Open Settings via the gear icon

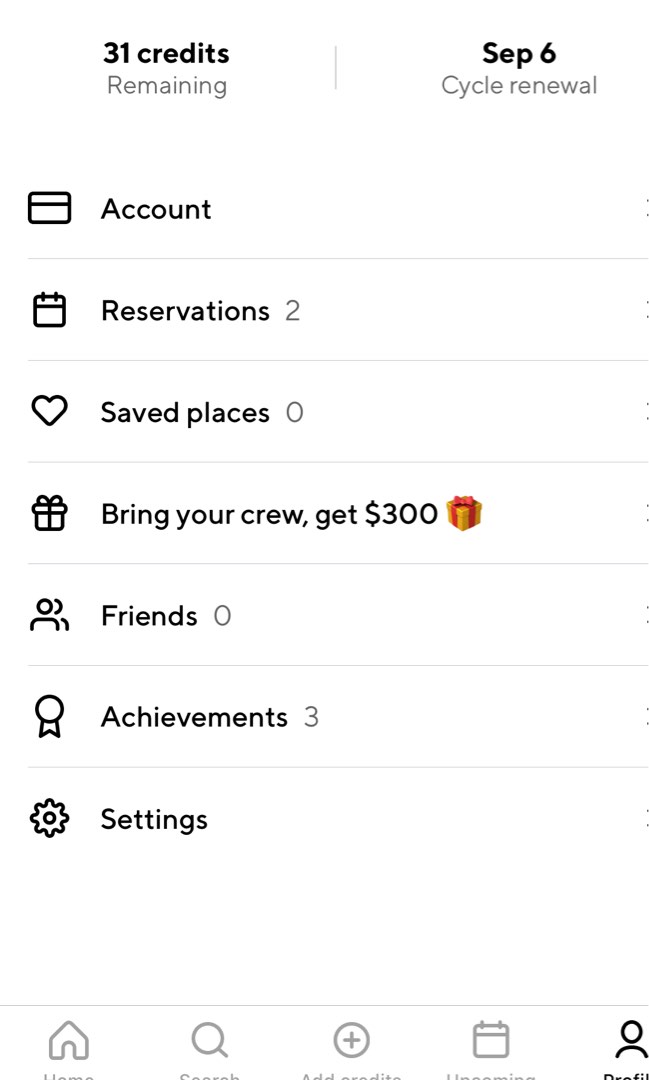[49, 818]
